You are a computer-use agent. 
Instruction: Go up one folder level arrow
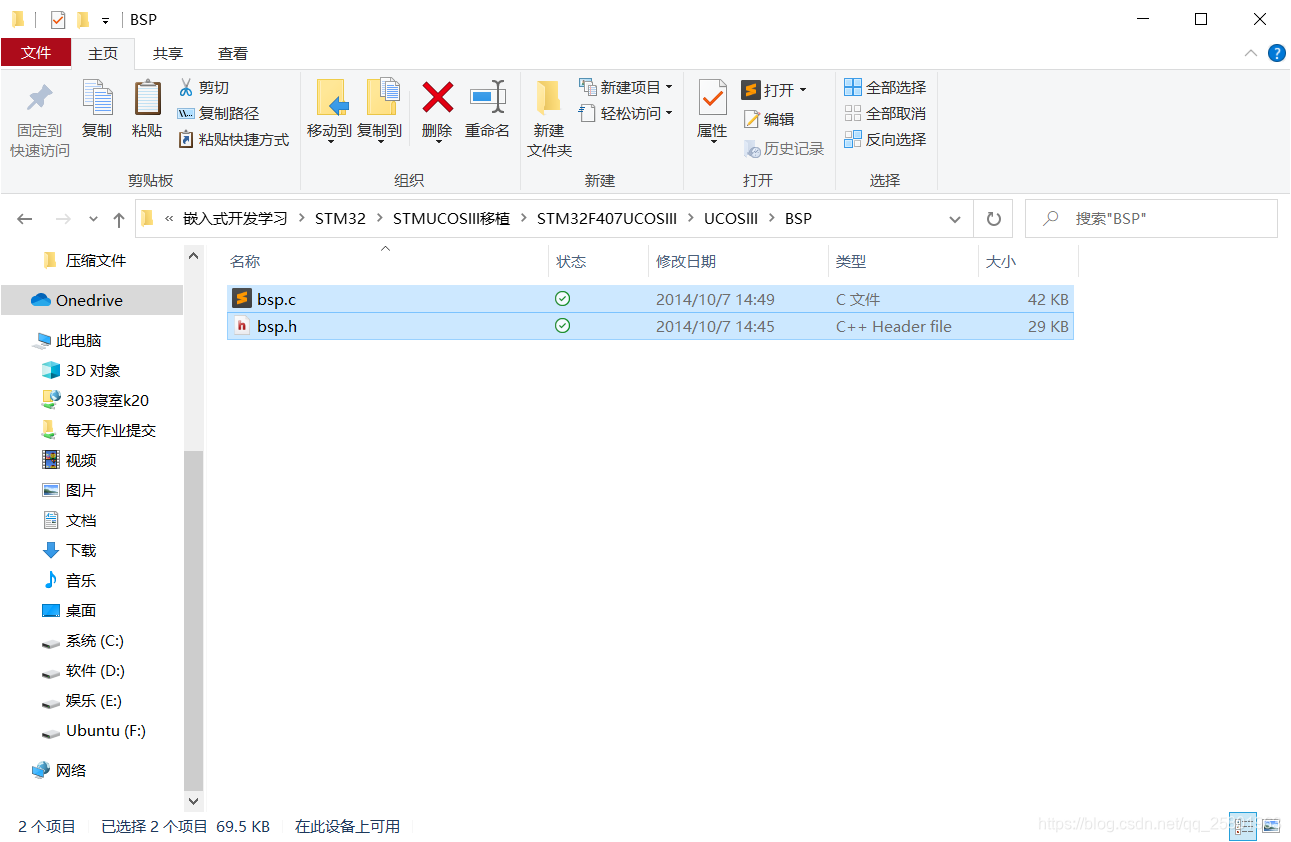119,219
